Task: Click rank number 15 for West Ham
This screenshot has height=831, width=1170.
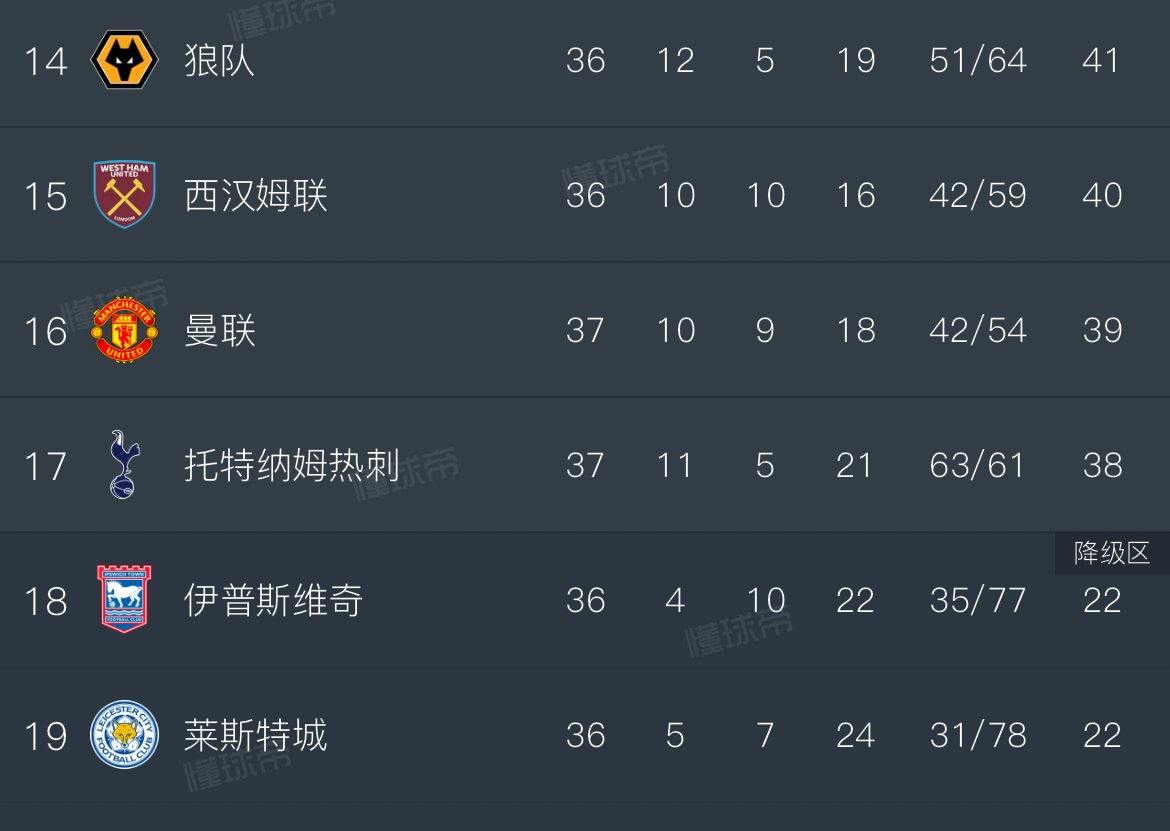Action: [45, 195]
